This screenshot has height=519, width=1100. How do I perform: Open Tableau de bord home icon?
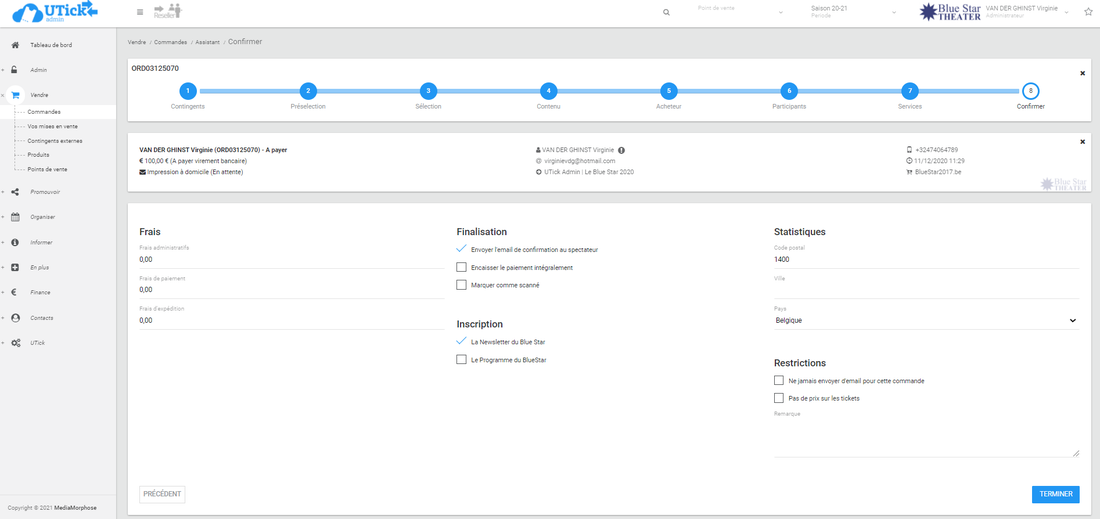(15, 45)
